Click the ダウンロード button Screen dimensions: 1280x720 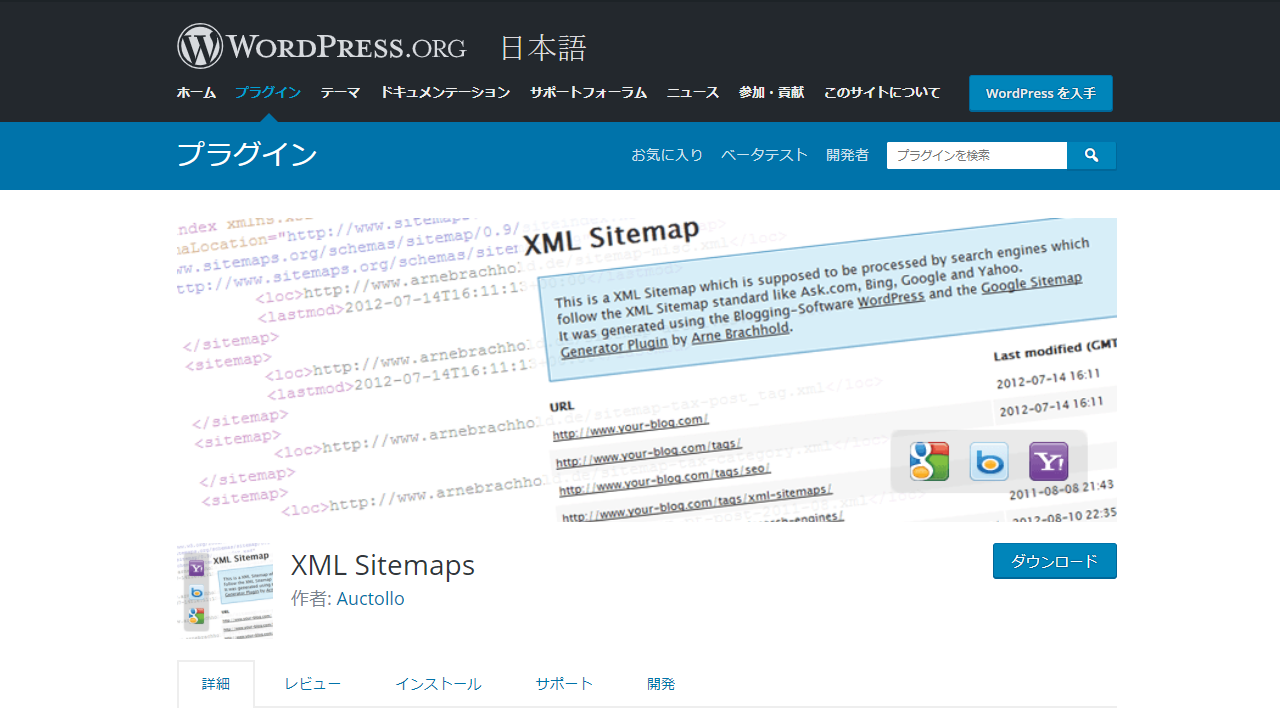[1055, 561]
